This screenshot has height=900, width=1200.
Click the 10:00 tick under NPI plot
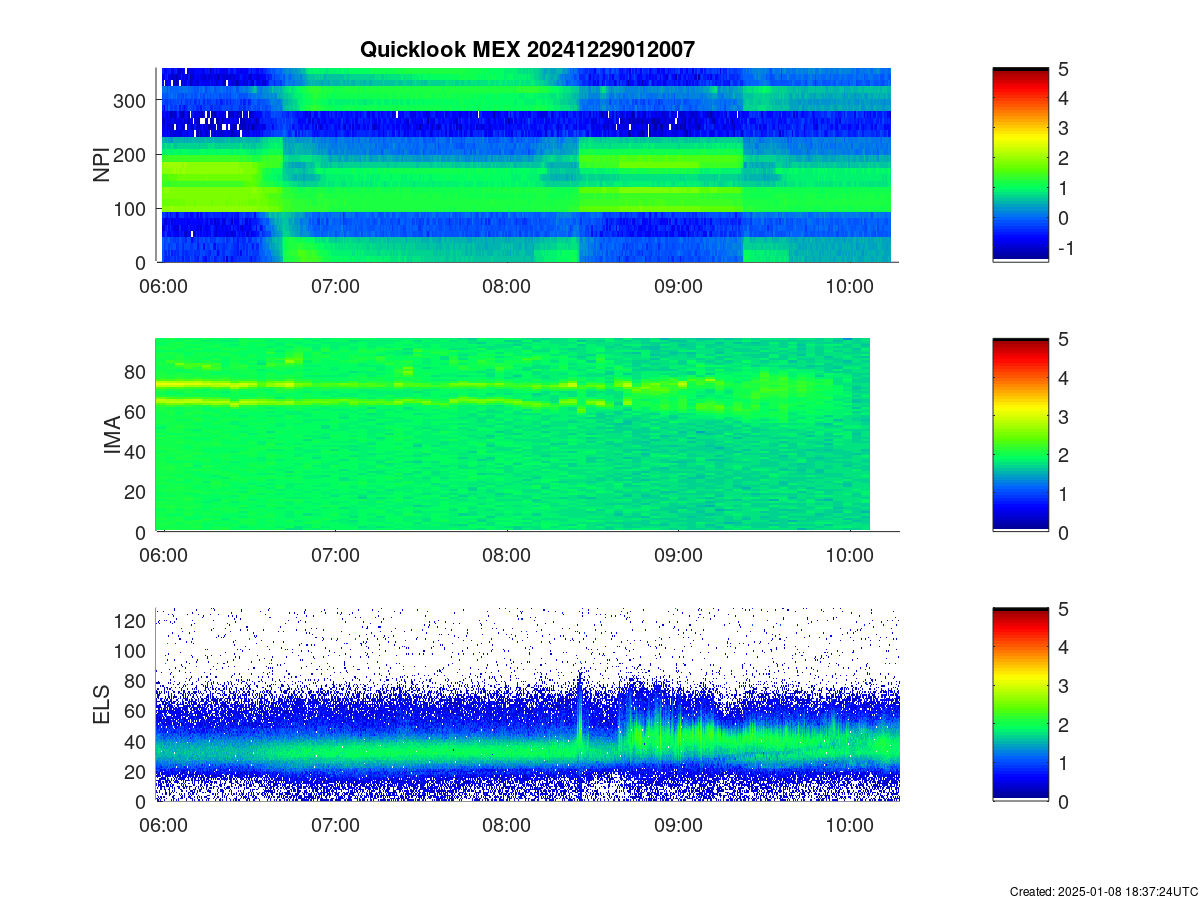[850, 287]
